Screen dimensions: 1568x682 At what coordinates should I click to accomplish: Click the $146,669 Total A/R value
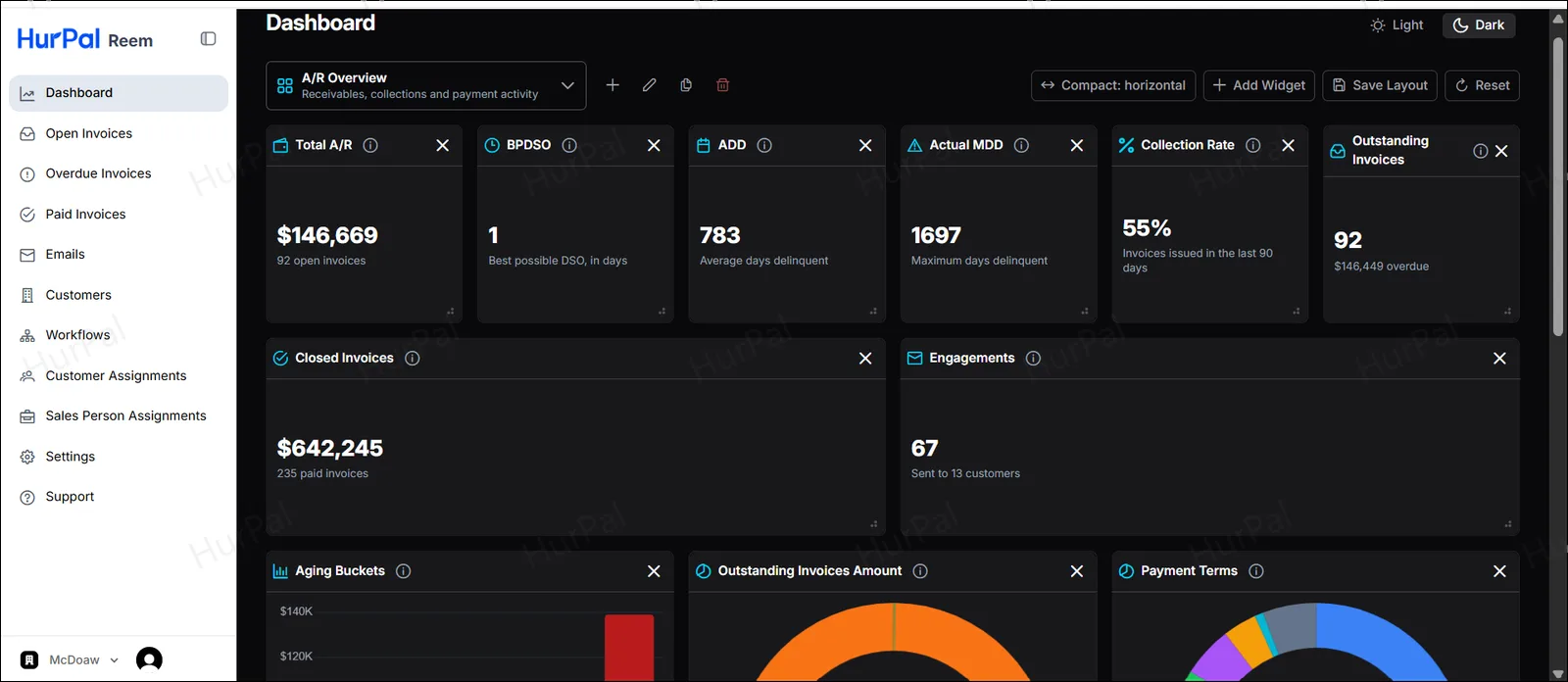pyautogui.click(x=327, y=235)
